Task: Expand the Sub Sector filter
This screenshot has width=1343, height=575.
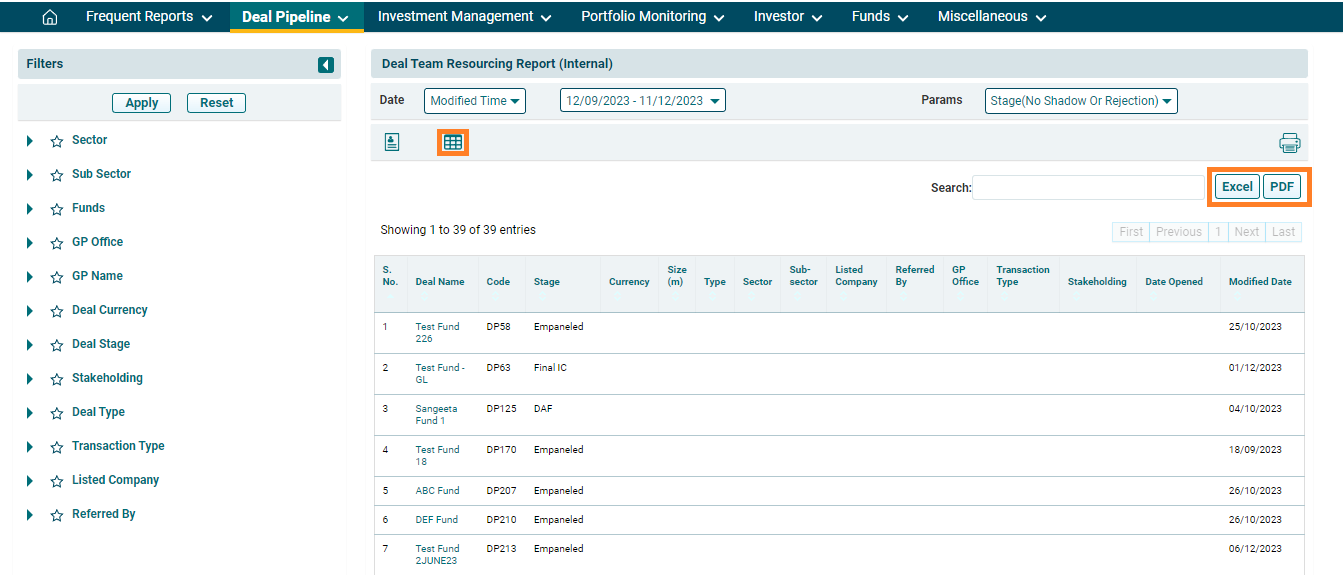Action: click(x=30, y=175)
